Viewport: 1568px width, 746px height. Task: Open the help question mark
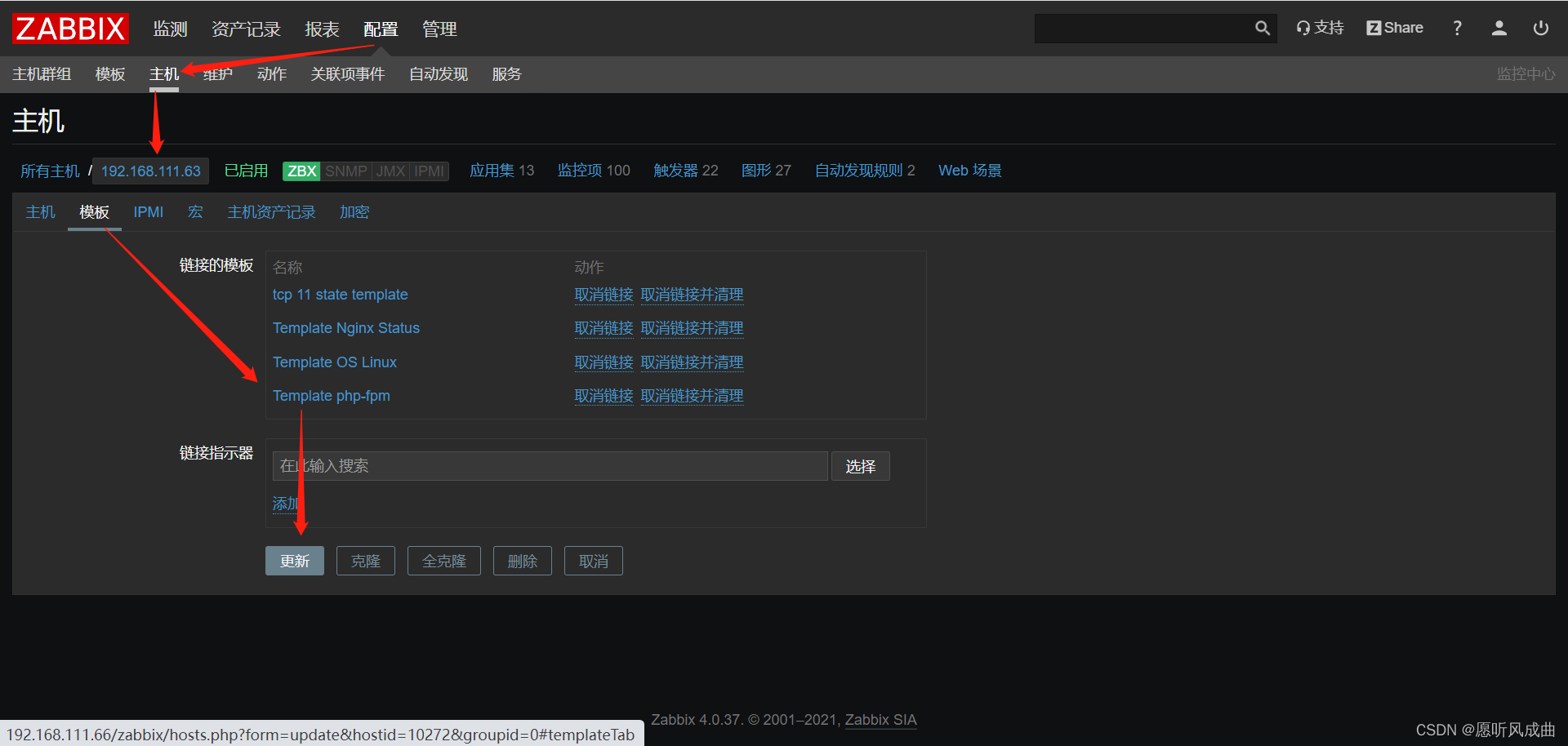pyautogui.click(x=1458, y=29)
